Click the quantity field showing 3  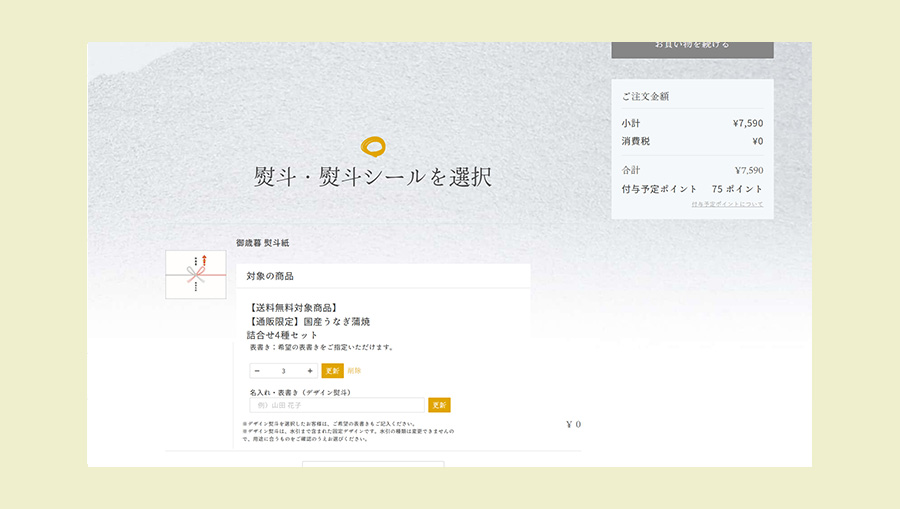(x=283, y=371)
